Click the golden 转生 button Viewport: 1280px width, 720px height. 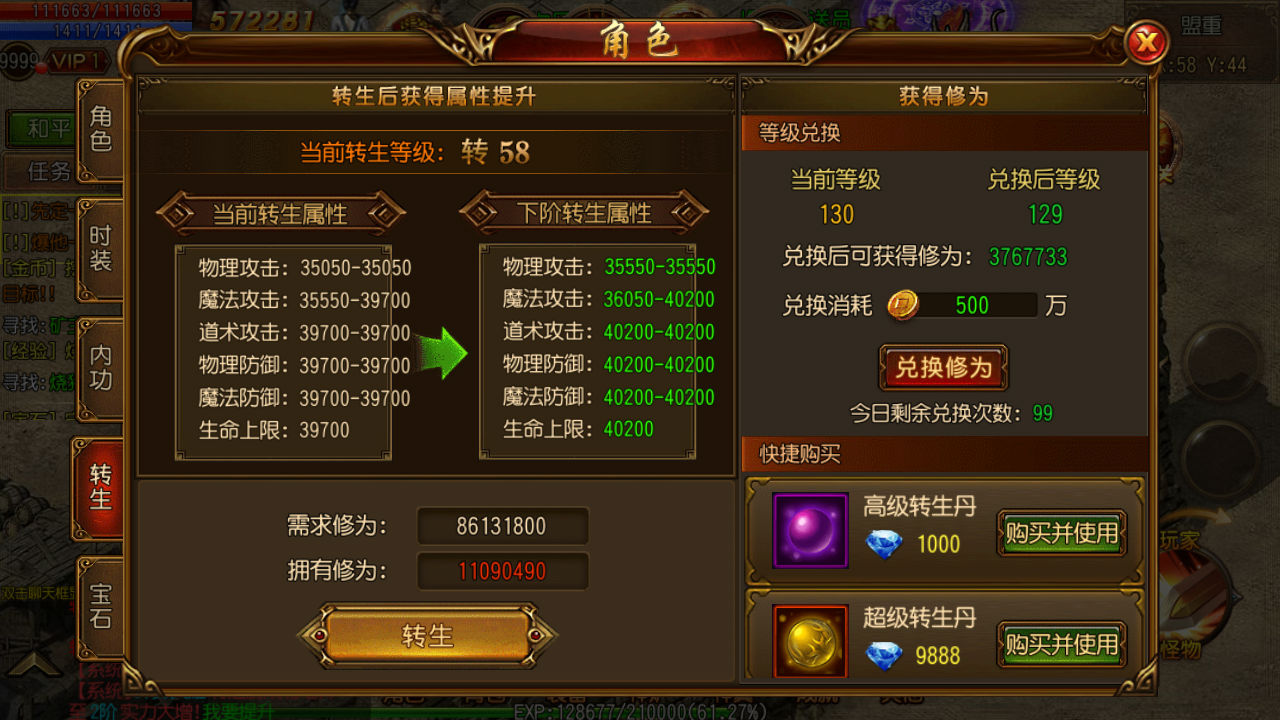point(428,635)
